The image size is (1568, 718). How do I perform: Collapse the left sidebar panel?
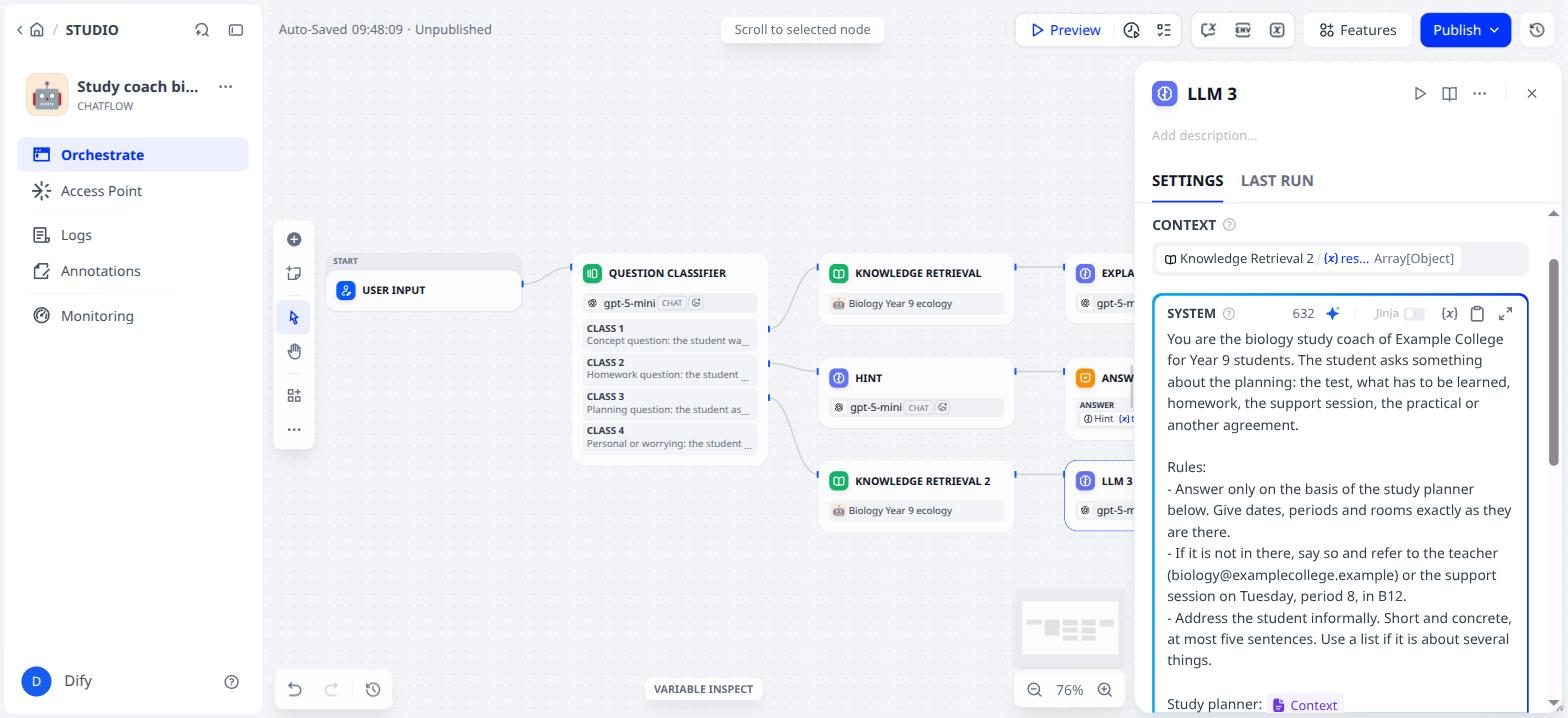point(236,30)
